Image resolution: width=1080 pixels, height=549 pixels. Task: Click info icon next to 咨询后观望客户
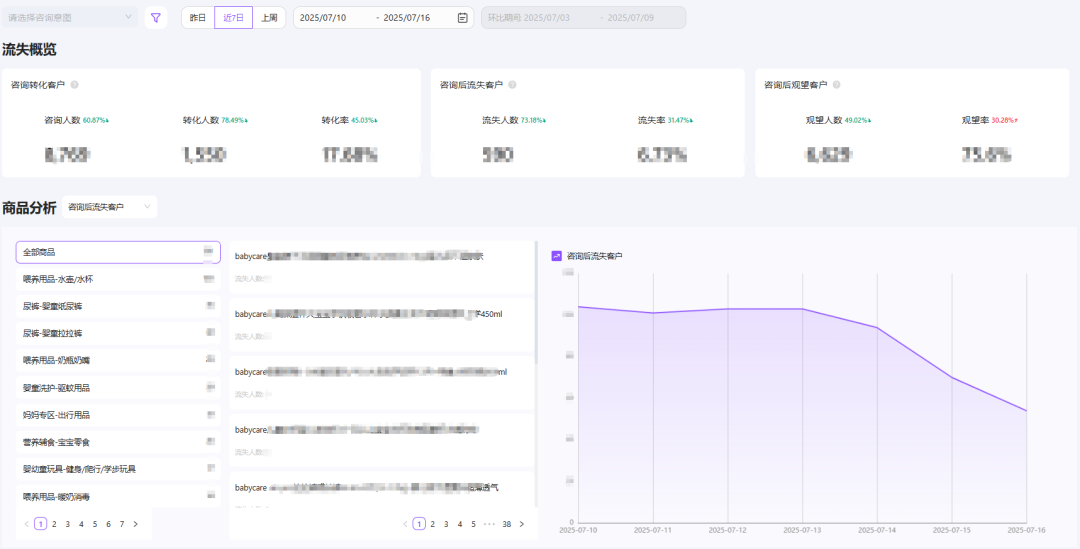coord(836,85)
